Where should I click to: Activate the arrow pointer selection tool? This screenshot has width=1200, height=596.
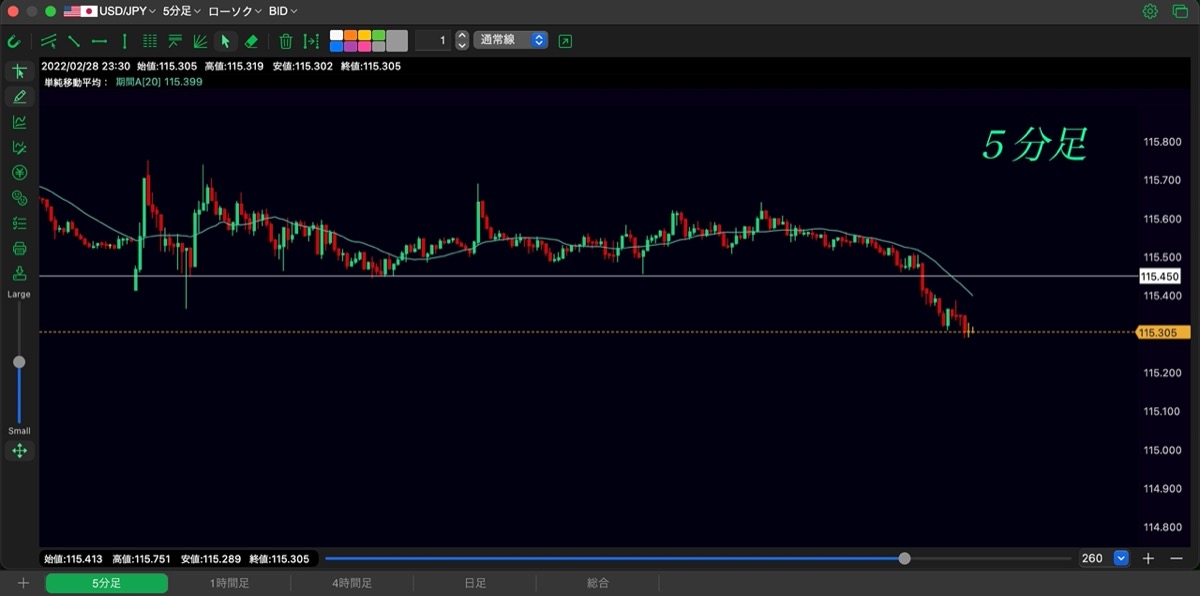click(225, 41)
